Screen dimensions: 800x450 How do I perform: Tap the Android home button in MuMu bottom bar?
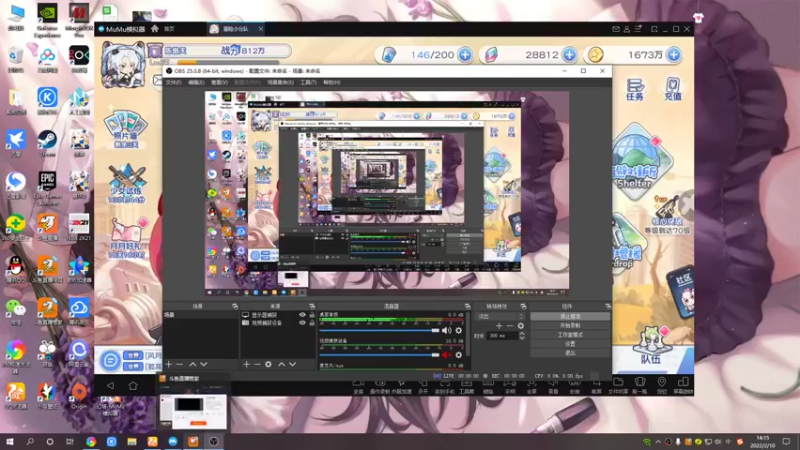[x=133, y=386]
